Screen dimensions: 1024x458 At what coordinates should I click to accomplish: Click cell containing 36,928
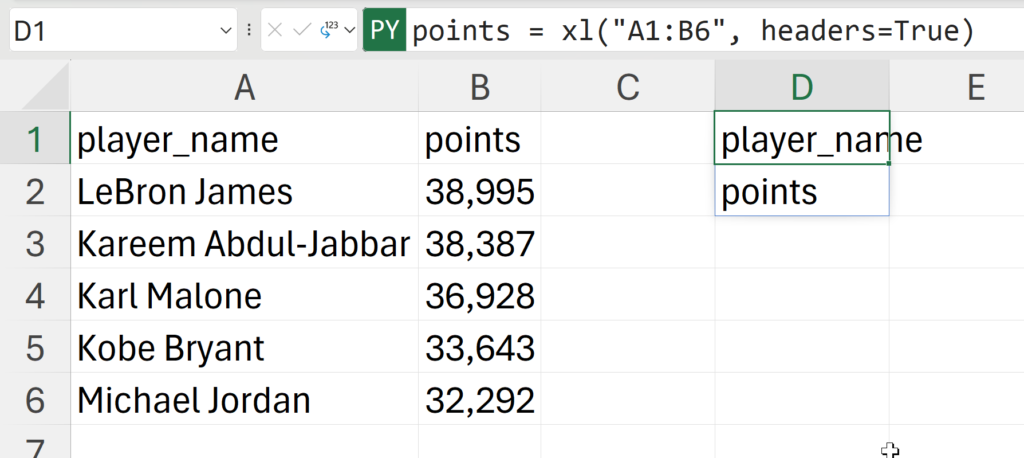tap(479, 296)
